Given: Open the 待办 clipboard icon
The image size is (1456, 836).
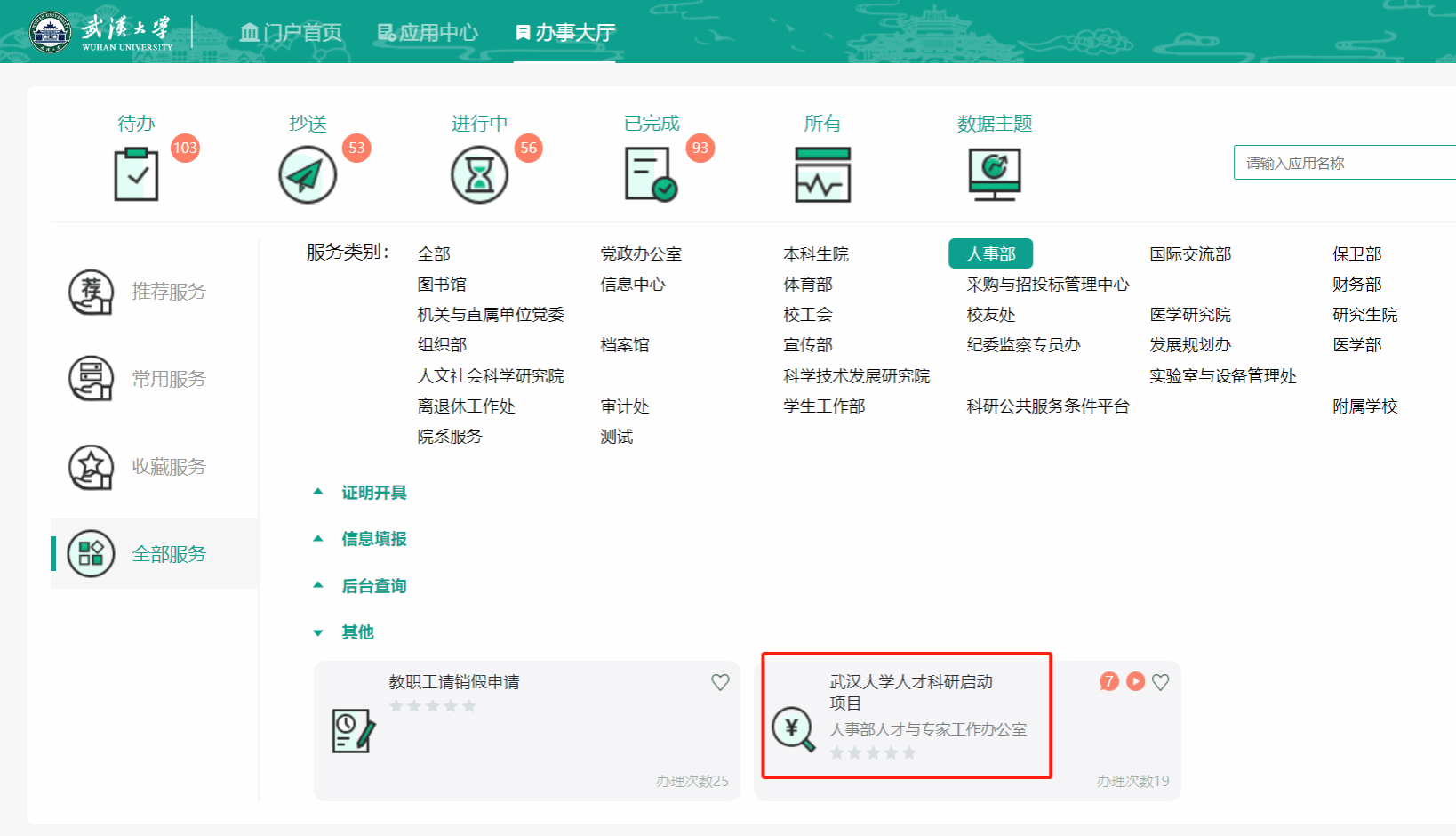Looking at the screenshot, I should coord(136,174).
